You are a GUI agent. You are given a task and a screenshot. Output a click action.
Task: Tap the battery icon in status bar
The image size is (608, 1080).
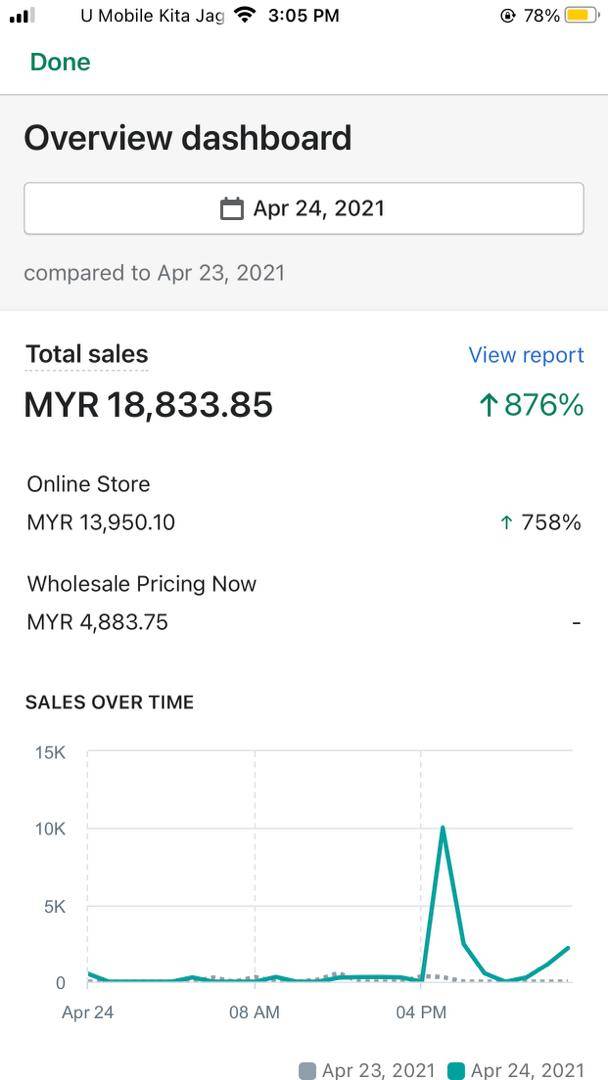point(580,15)
